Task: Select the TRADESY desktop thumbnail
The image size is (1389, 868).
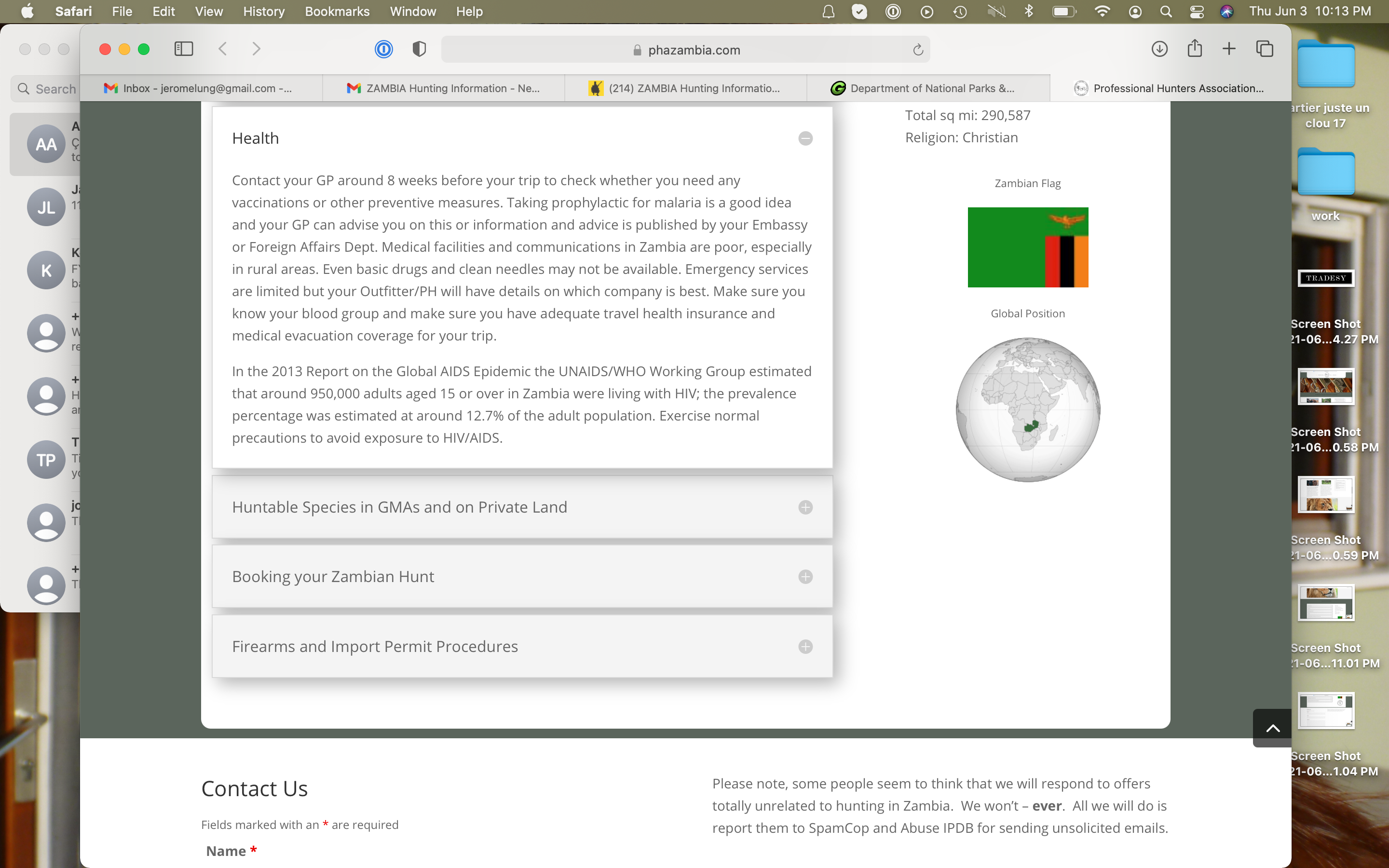Action: [x=1325, y=278]
